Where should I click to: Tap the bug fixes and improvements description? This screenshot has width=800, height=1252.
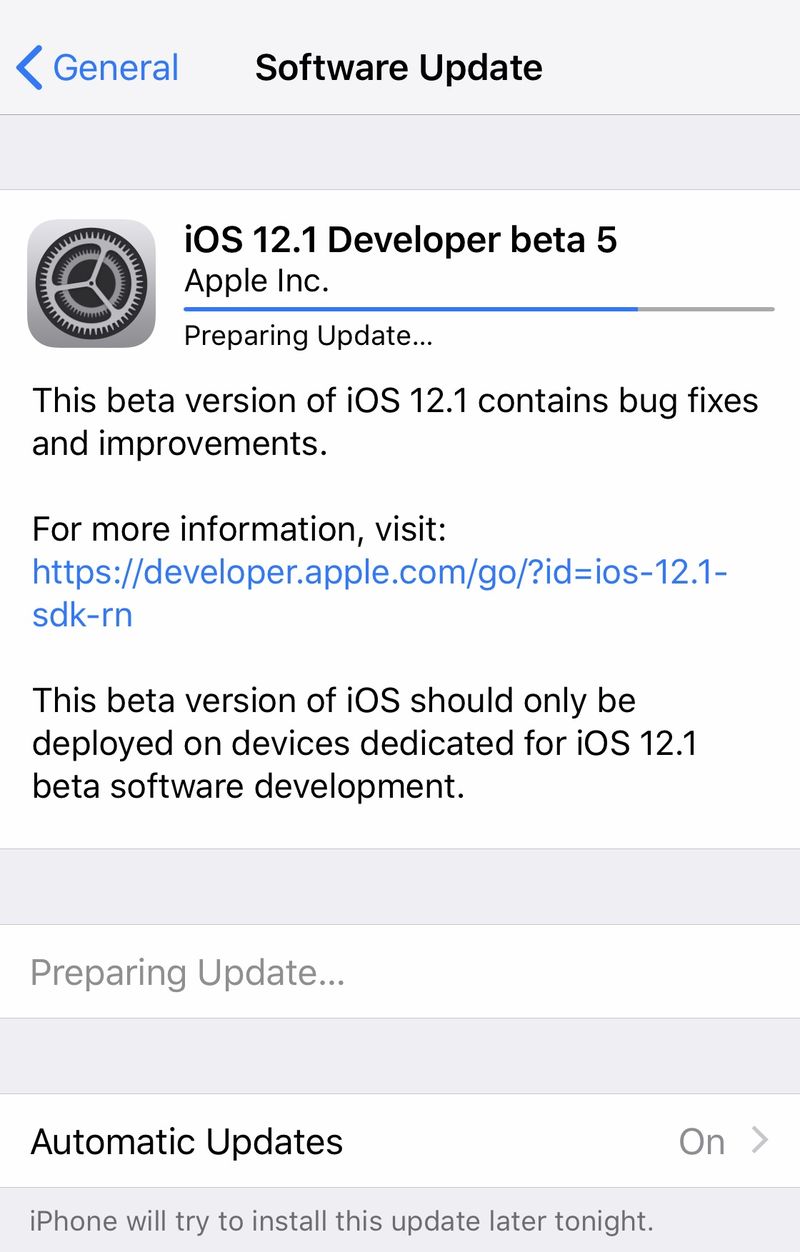point(395,421)
